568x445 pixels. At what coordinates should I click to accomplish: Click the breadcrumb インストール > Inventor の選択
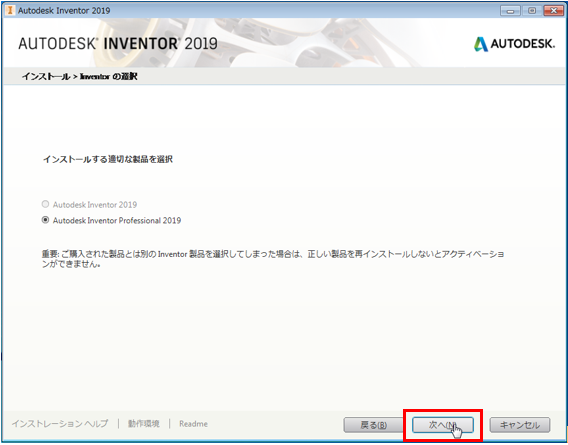pyautogui.click(x=80, y=76)
